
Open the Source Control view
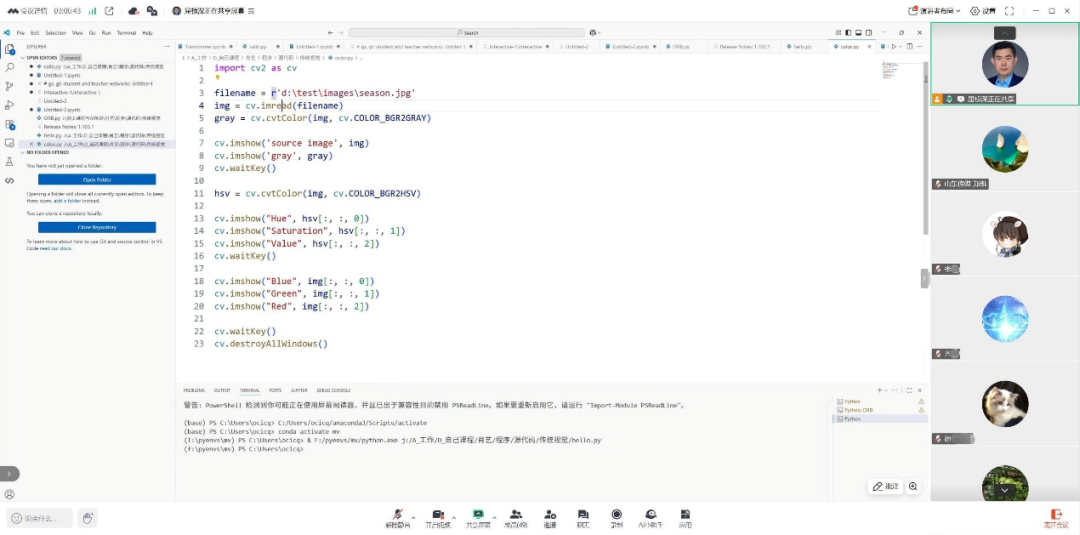coord(10,86)
